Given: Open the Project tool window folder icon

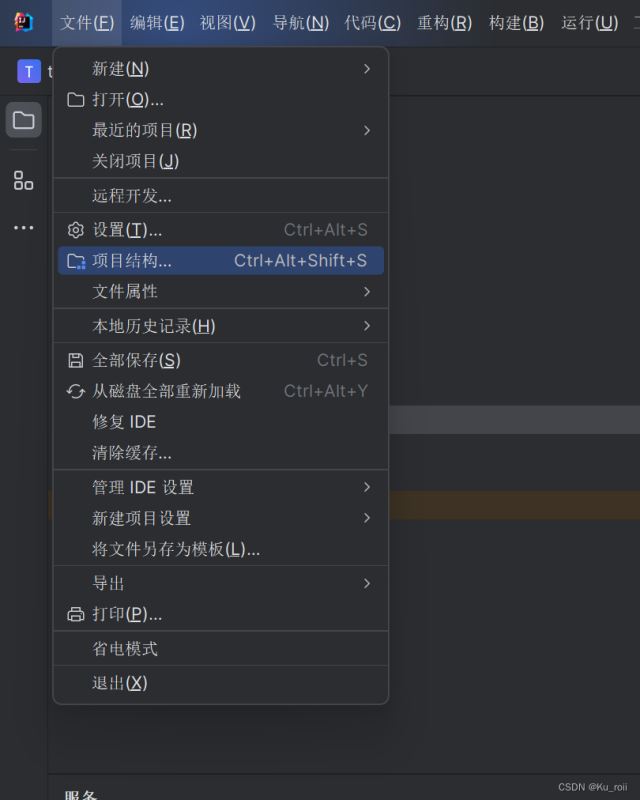Looking at the screenshot, I should 24,120.
